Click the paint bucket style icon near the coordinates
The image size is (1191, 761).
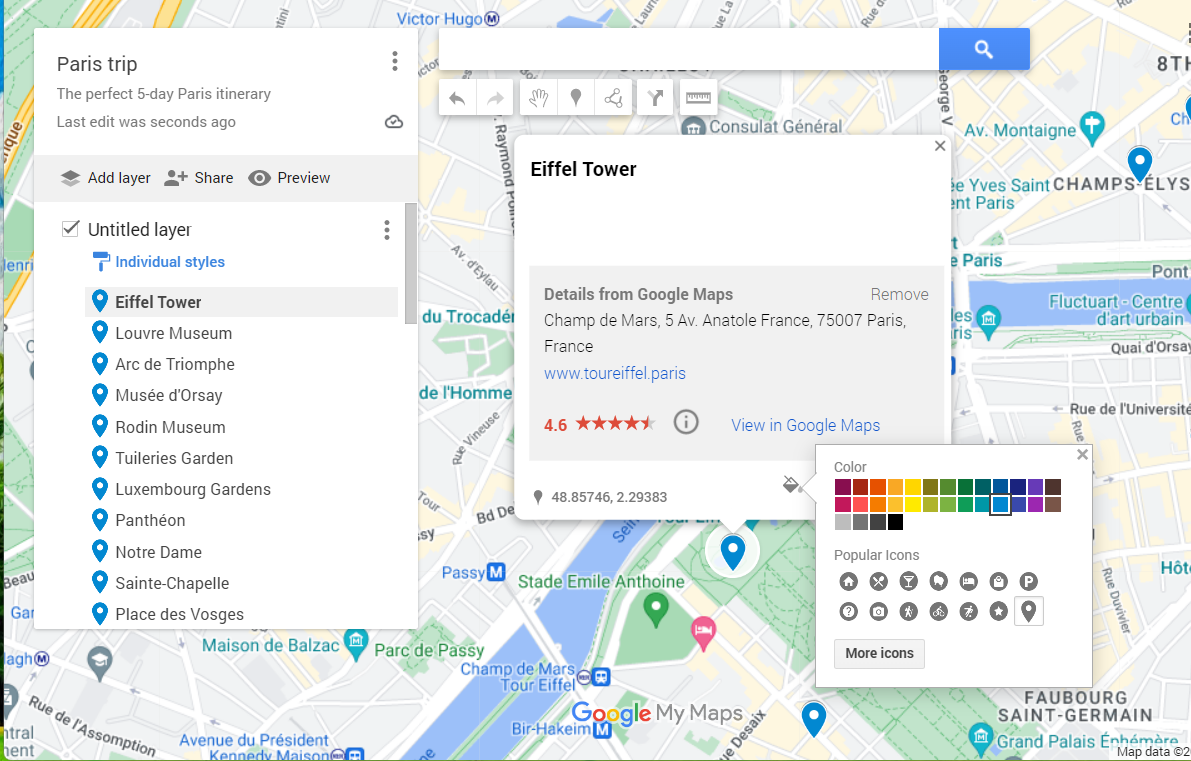tap(791, 484)
